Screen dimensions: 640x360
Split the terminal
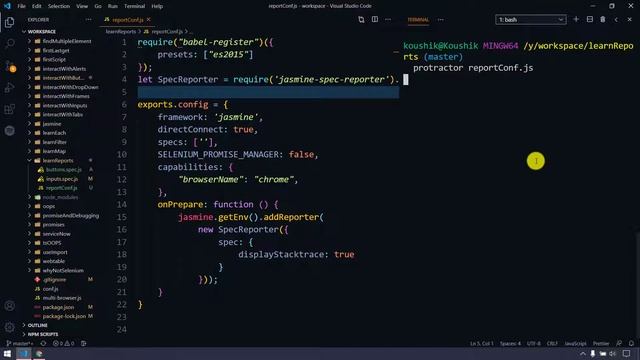coord(590,19)
